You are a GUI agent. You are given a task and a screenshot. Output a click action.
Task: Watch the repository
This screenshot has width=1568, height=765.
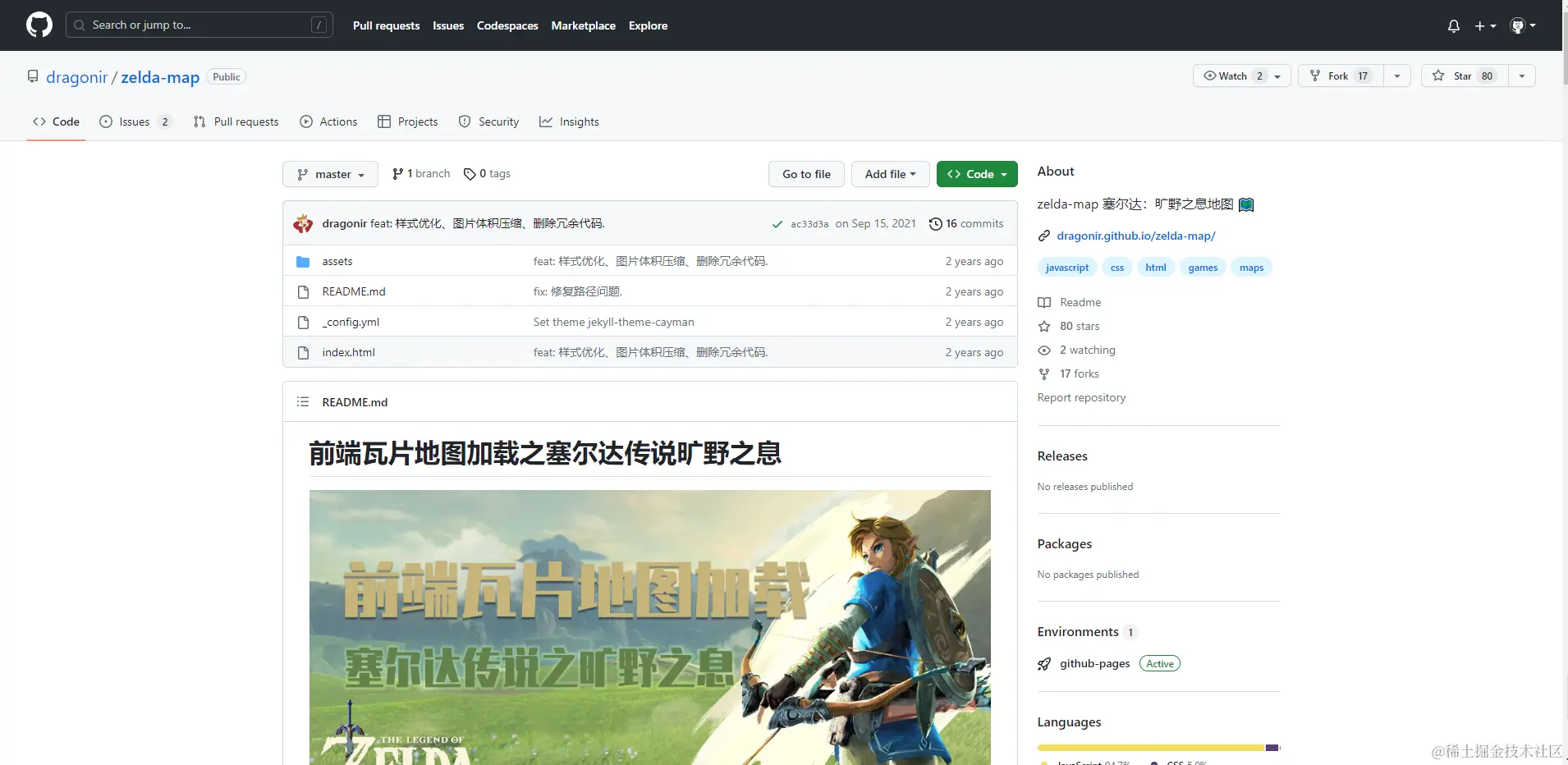pyautogui.click(x=1241, y=76)
